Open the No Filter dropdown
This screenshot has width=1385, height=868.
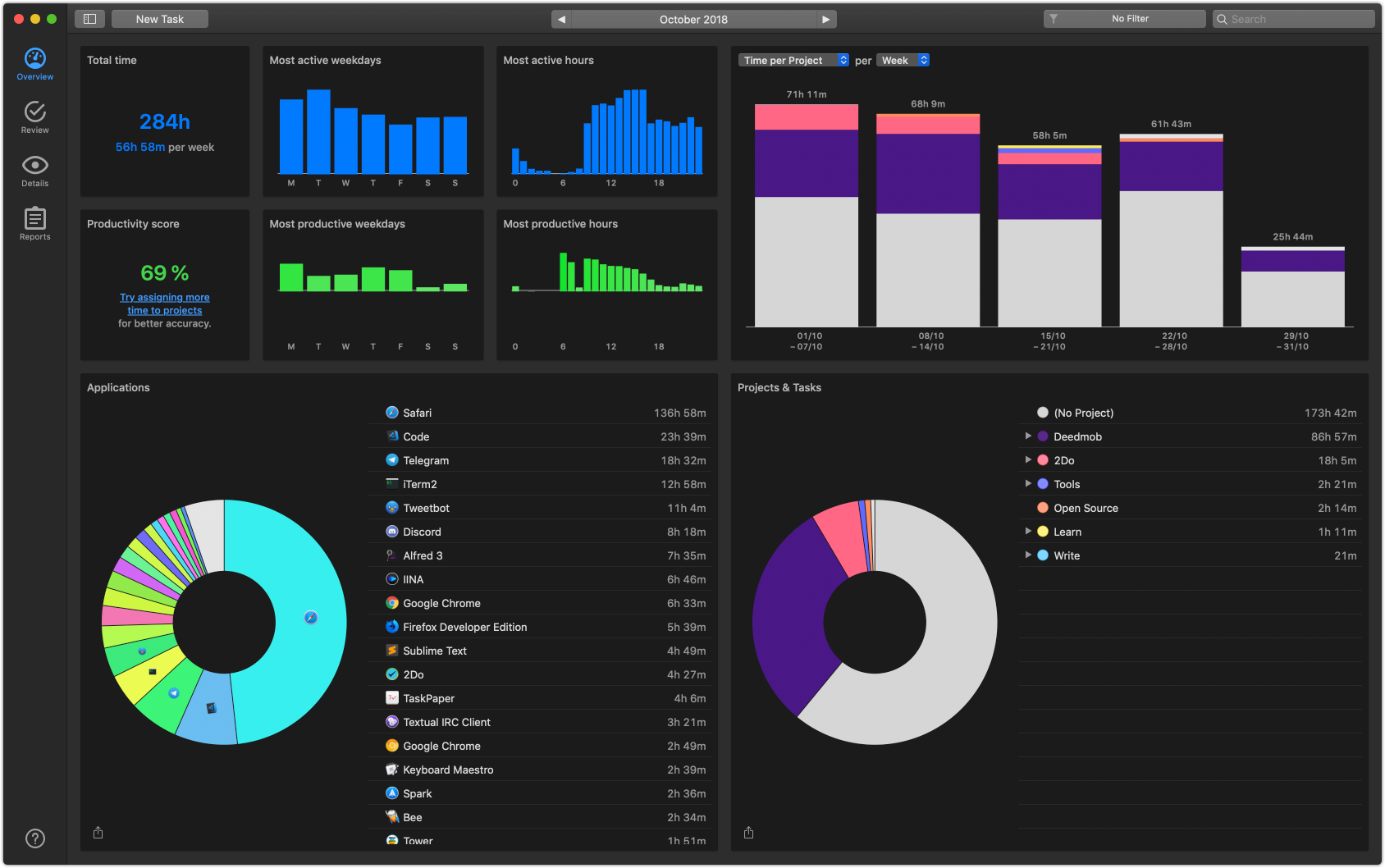pos(1124,19)
